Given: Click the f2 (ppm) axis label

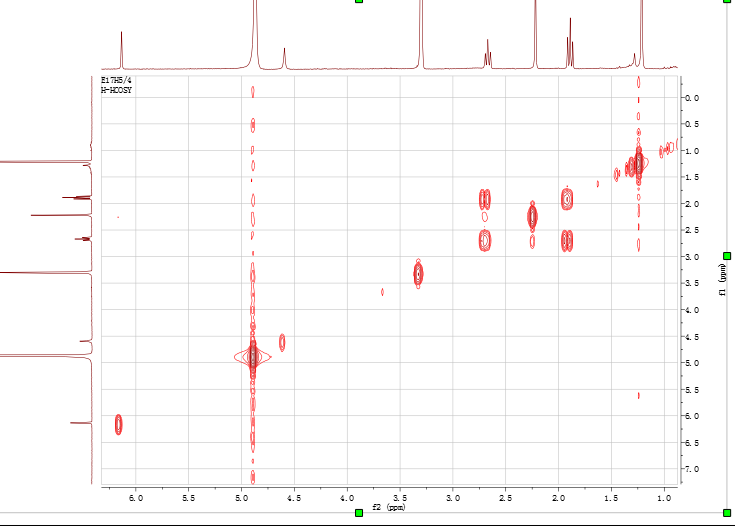Looking at the screenshot, I should click(389, 507).
